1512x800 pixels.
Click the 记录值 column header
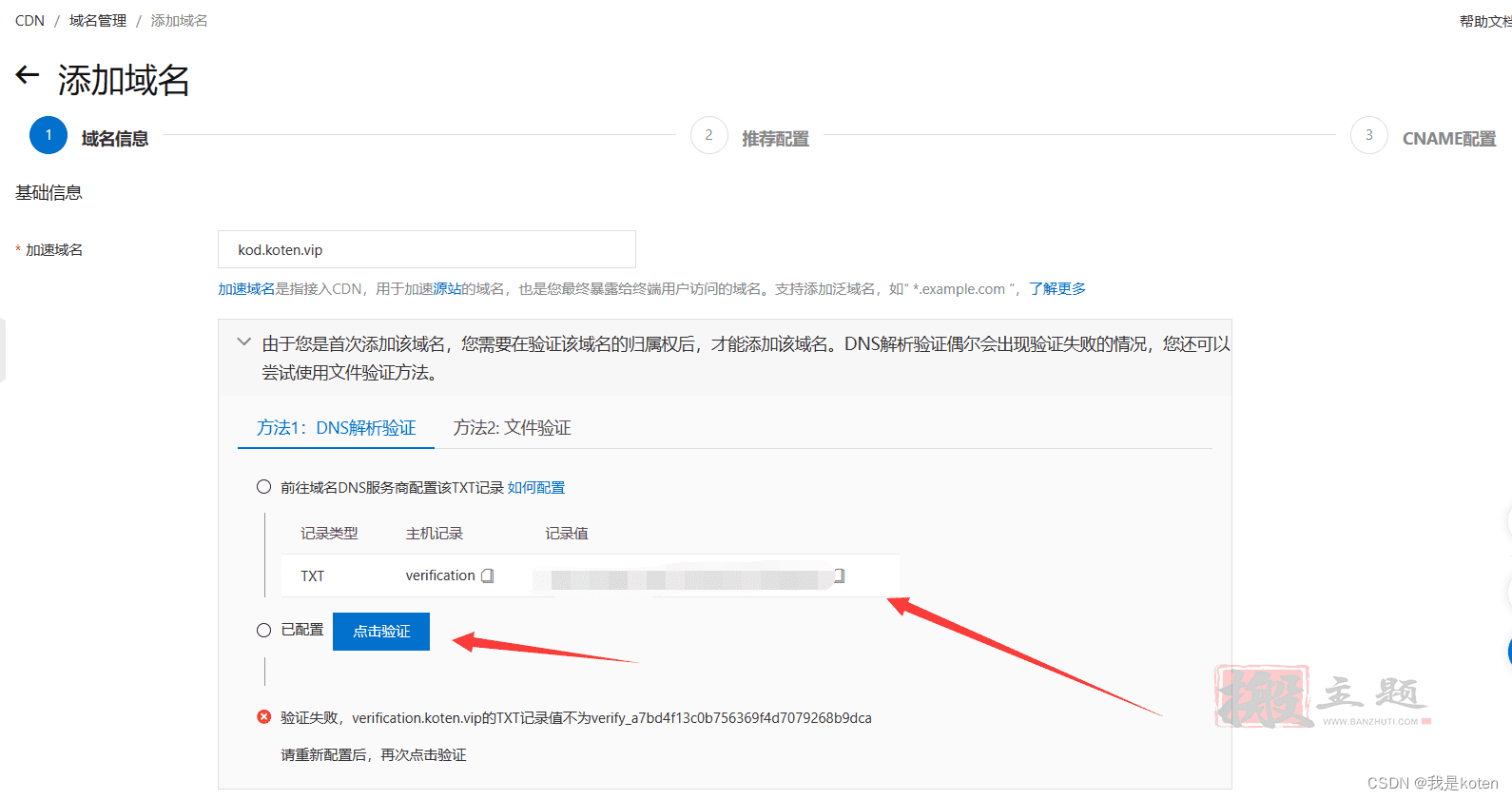pos(567,534)
